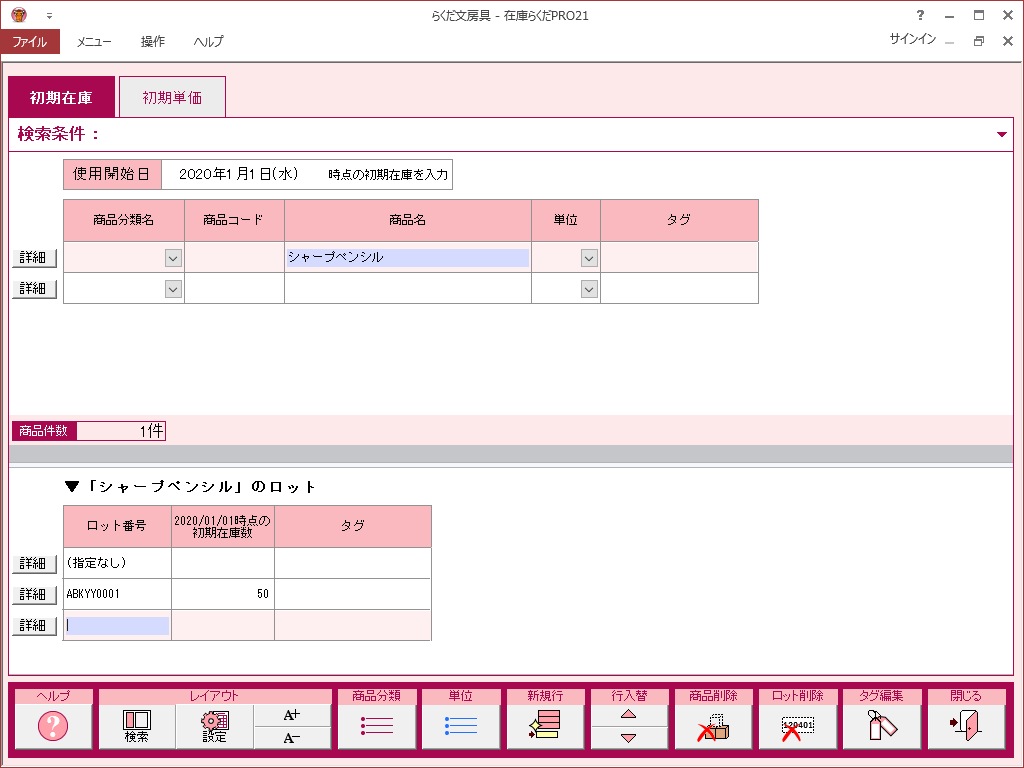
Task: Move row up with 行入替 arrow
Action: [629, 715]
